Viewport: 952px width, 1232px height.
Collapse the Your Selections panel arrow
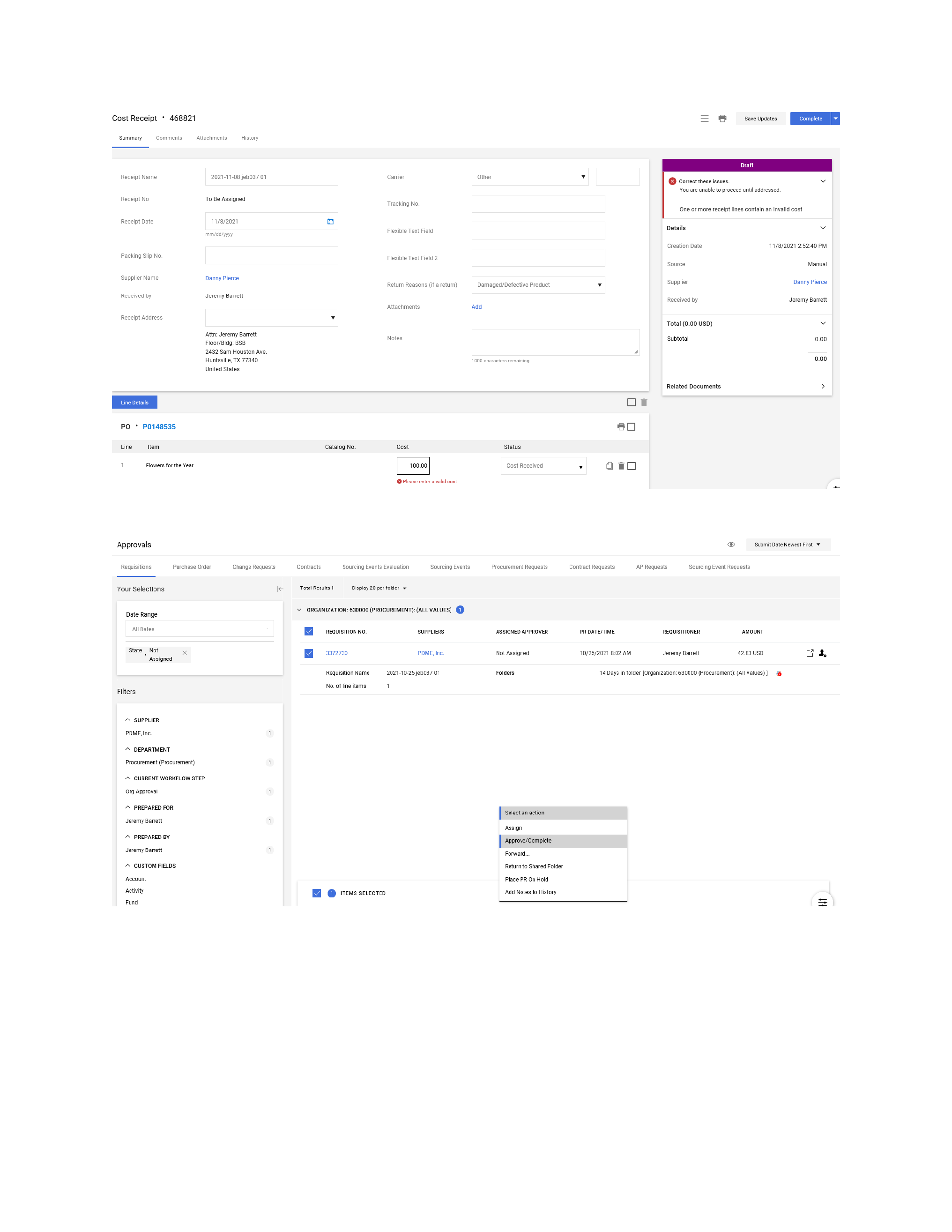[280, 589]
